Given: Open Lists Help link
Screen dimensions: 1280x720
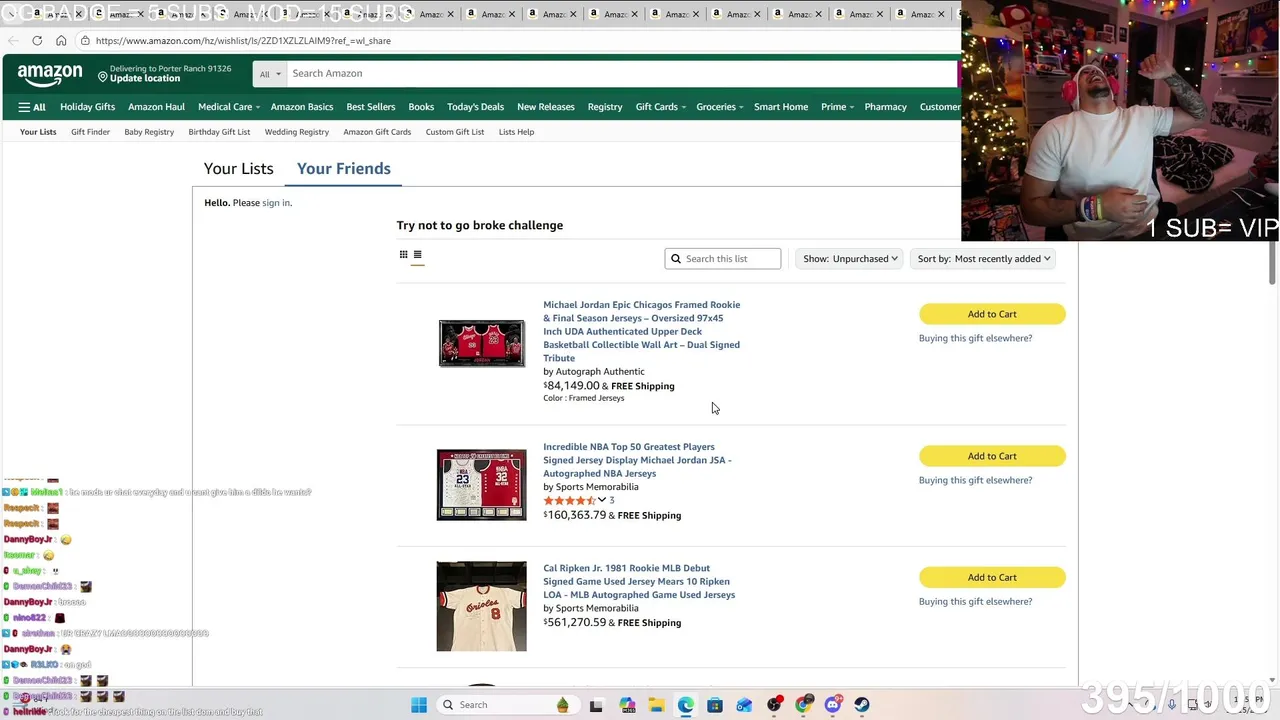Looking at the screenshot, I should [x=516, y=132].
